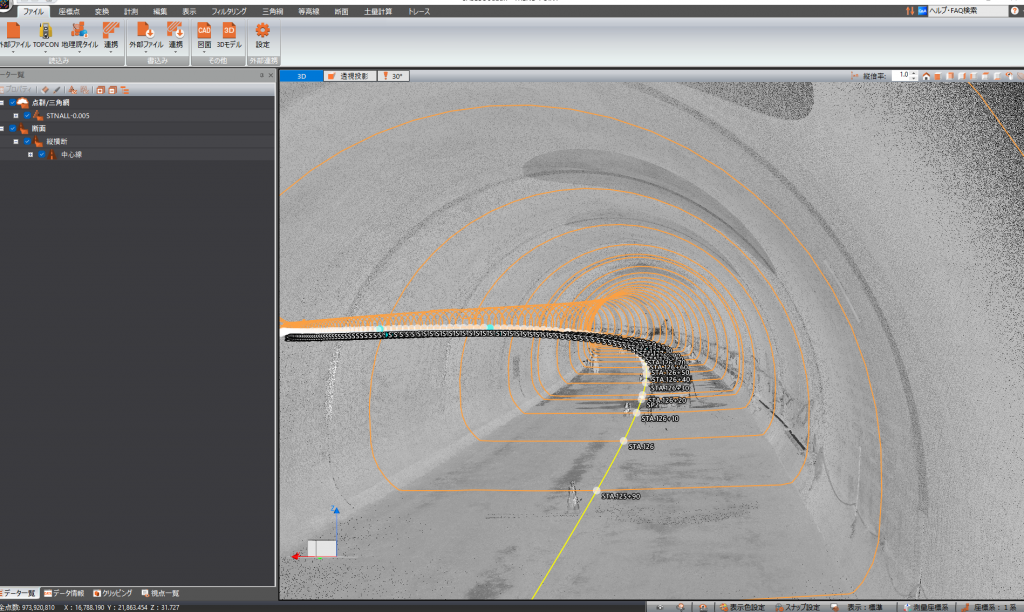Open the 書込み 連携 dropdown arrow
Screen dimensions: 1024x612
[x=175, y=52]
